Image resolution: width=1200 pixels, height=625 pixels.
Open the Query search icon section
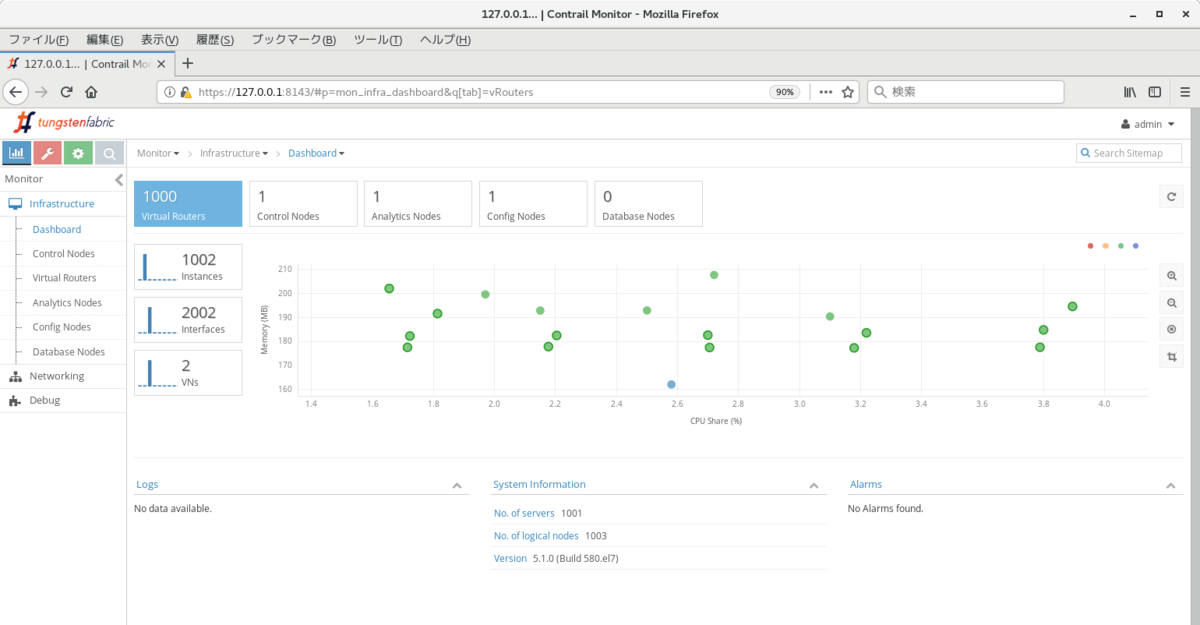[109, 153]
